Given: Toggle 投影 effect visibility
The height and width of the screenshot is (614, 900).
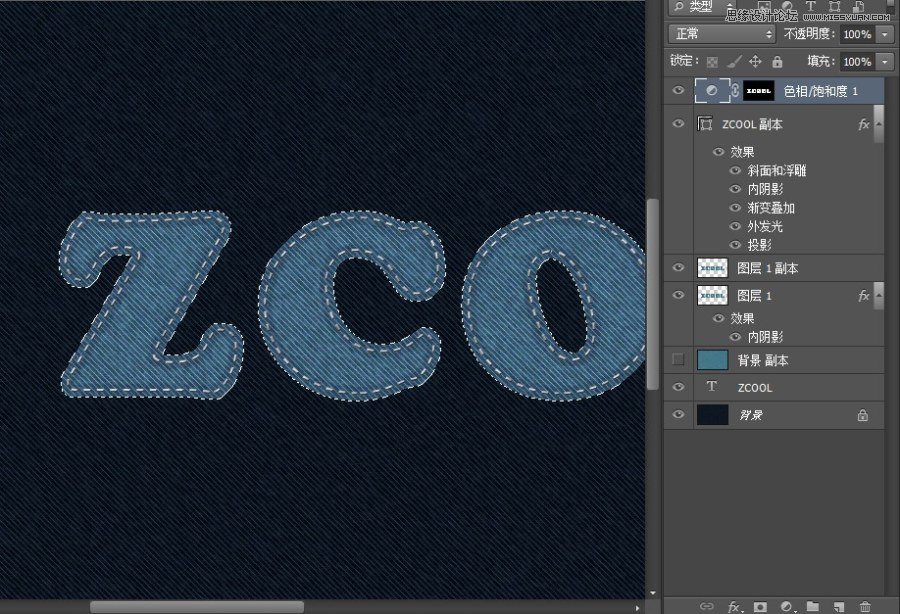Looking at the screenshot, I should pos(735,245).
